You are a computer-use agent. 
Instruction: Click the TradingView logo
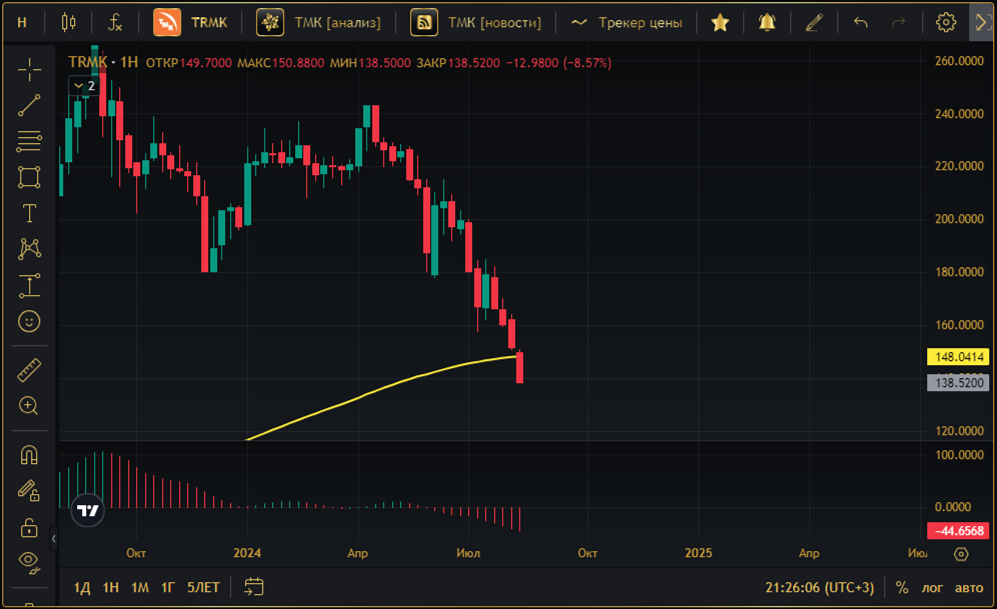(87, 510)
